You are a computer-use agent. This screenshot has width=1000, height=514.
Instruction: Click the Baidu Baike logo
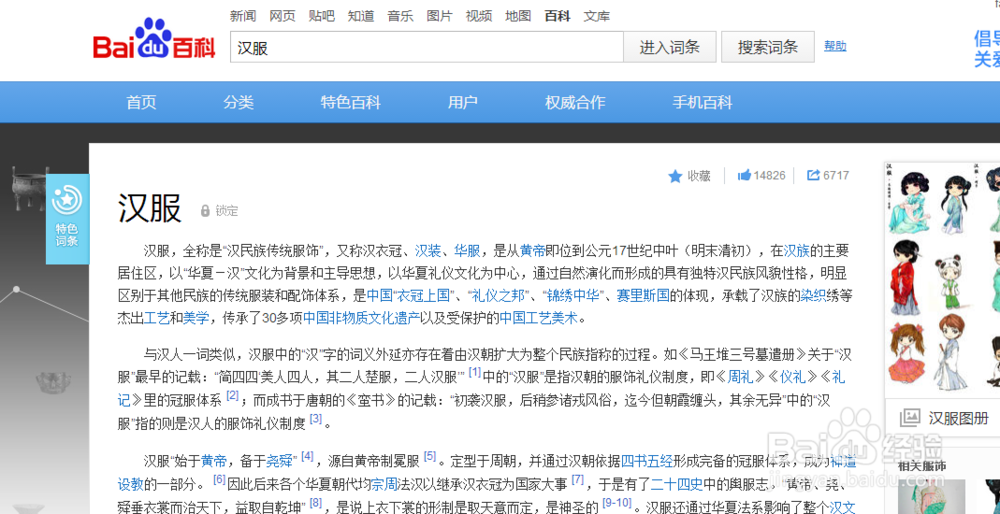(155, 40)
